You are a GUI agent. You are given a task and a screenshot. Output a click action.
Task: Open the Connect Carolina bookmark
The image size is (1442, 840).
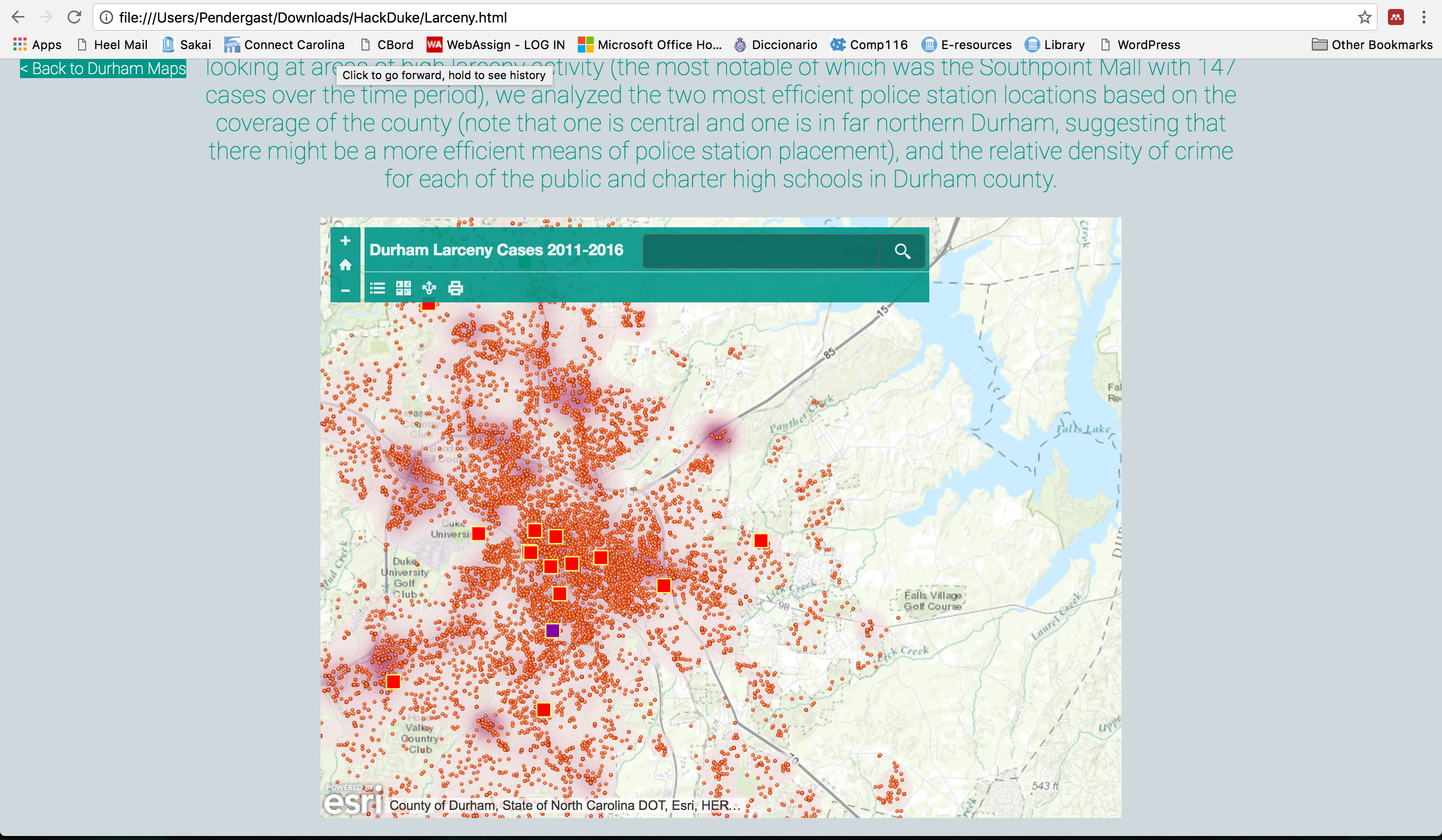click(x=284, y=45)
